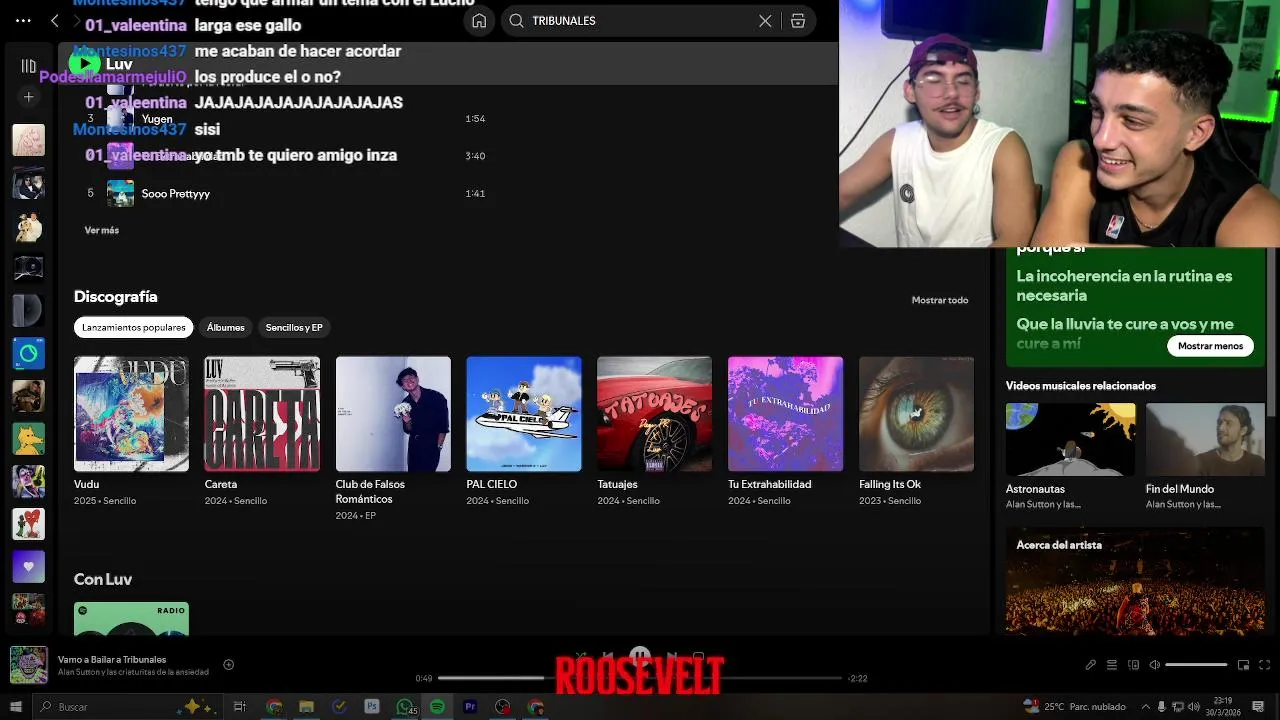Open the miniplayer
Screen dimensions: 1280x720
(1243, 665)
